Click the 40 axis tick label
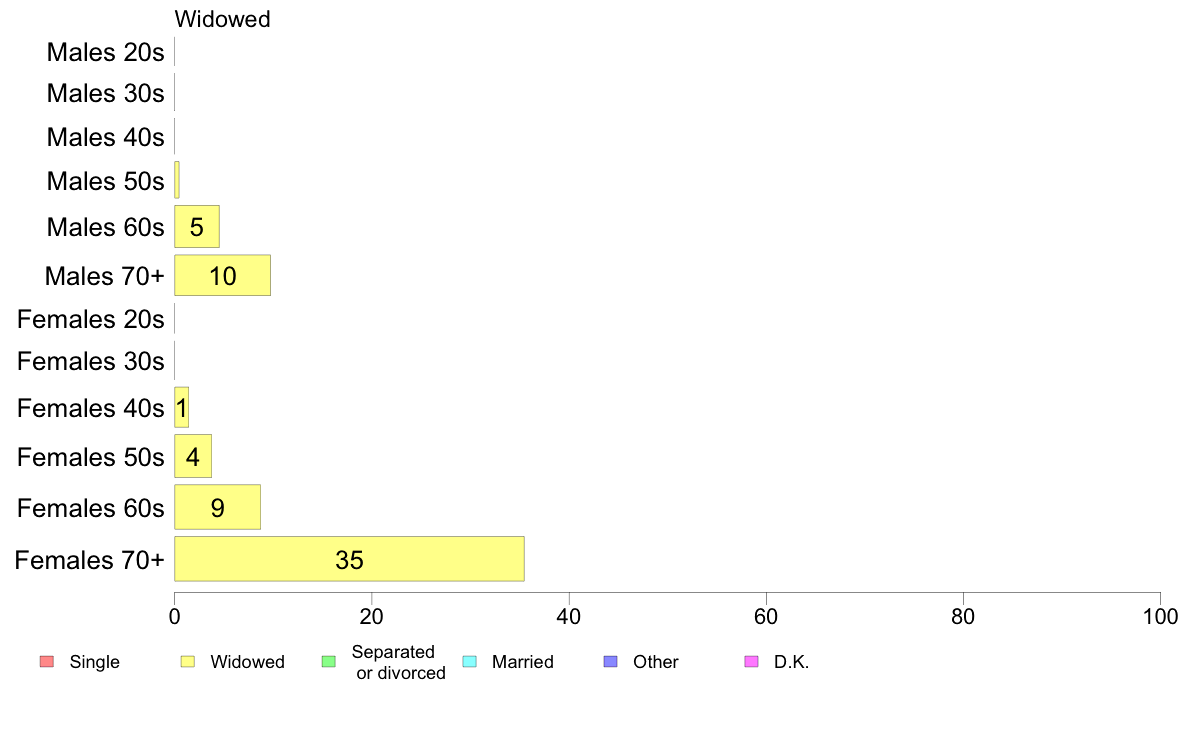The width and height of the screenshot is (1188, 736). (568, 617)
